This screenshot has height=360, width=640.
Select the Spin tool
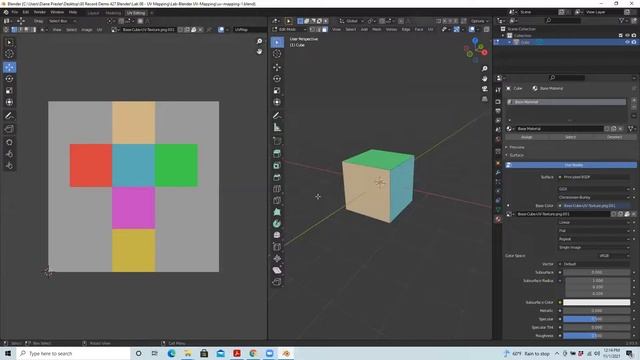point(277,224)
